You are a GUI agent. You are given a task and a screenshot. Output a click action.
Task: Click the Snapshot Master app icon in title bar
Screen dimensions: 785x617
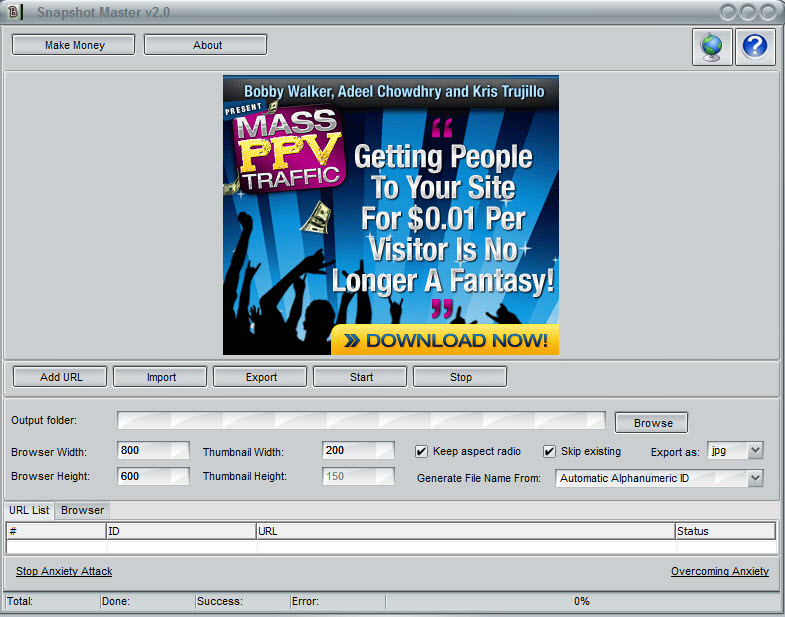tap(15, 12)
